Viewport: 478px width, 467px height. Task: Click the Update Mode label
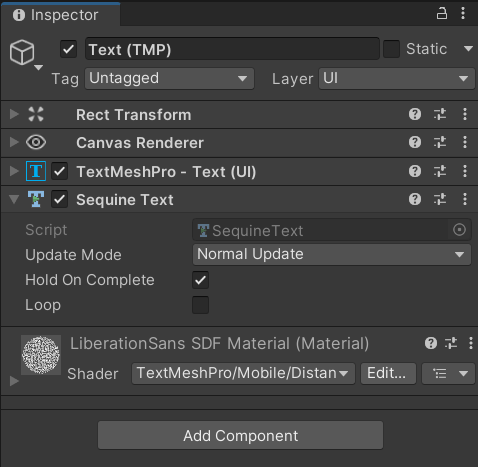click(x=73, y=255)
